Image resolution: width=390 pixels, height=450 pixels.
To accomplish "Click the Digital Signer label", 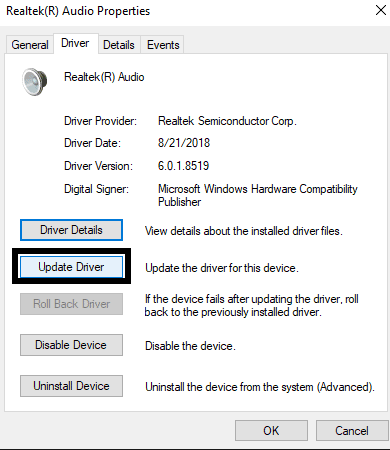I will (x=96, y=189).
